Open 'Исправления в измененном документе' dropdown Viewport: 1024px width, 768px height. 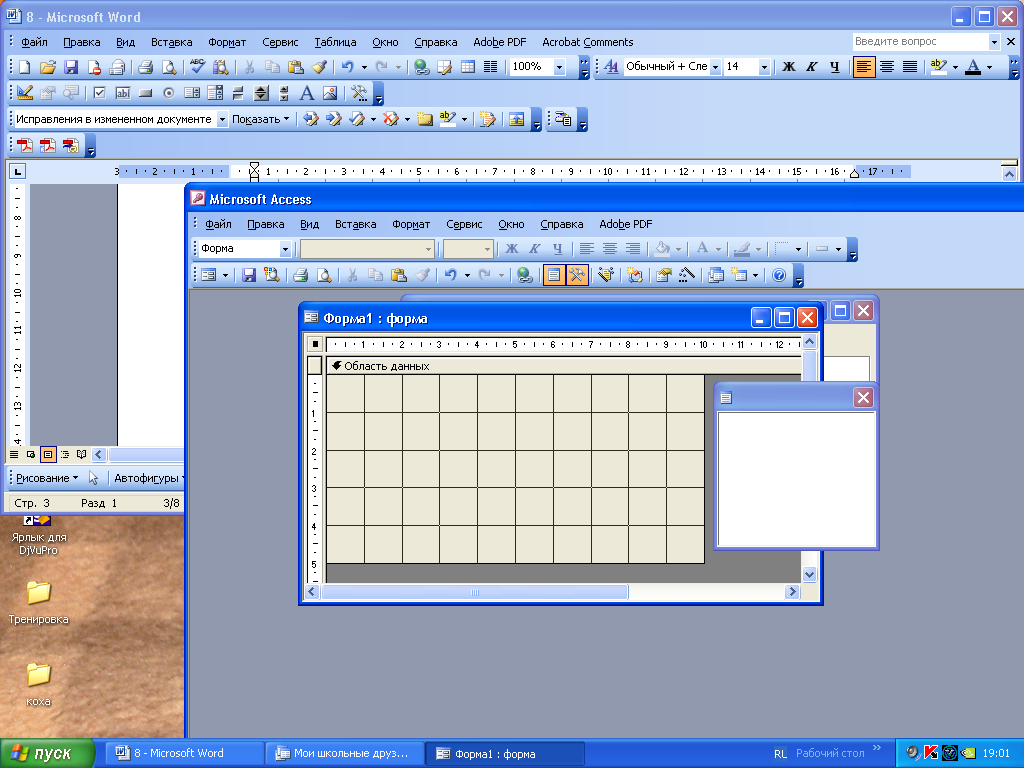[x=222, y=119]
